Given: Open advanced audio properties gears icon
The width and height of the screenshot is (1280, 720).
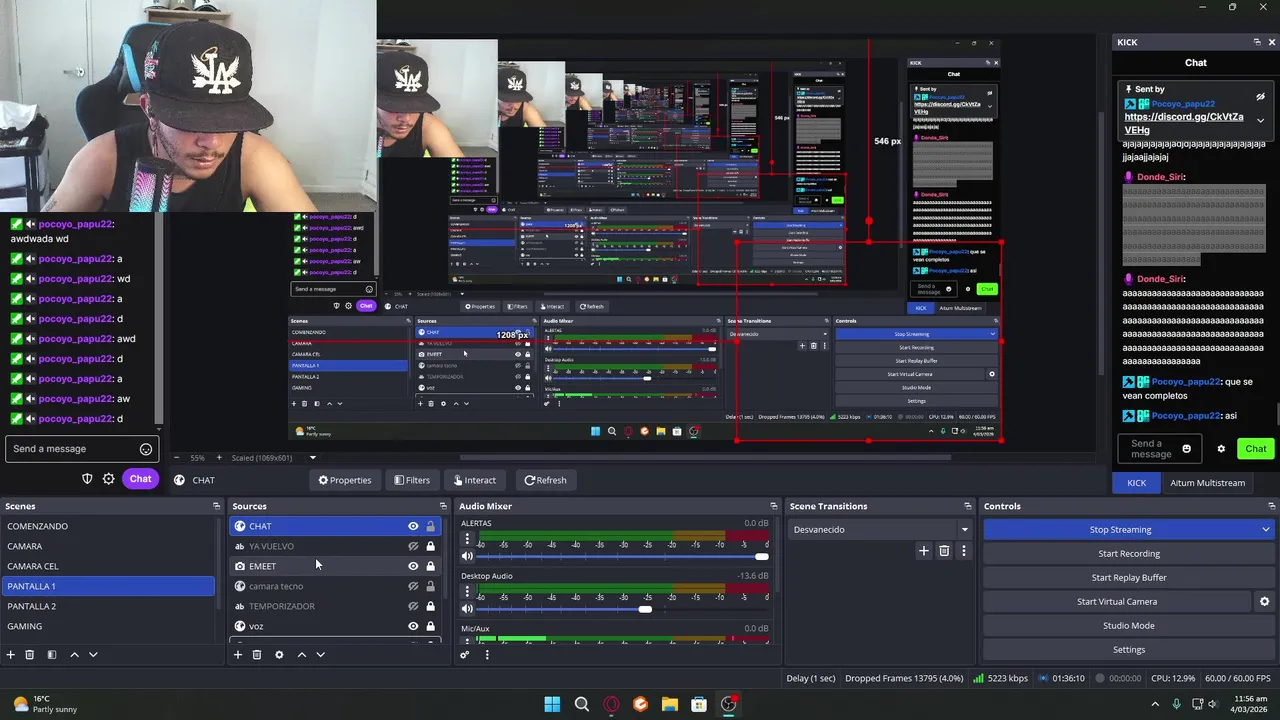Looking at the screenshot, I should click(x=464, y=654).
